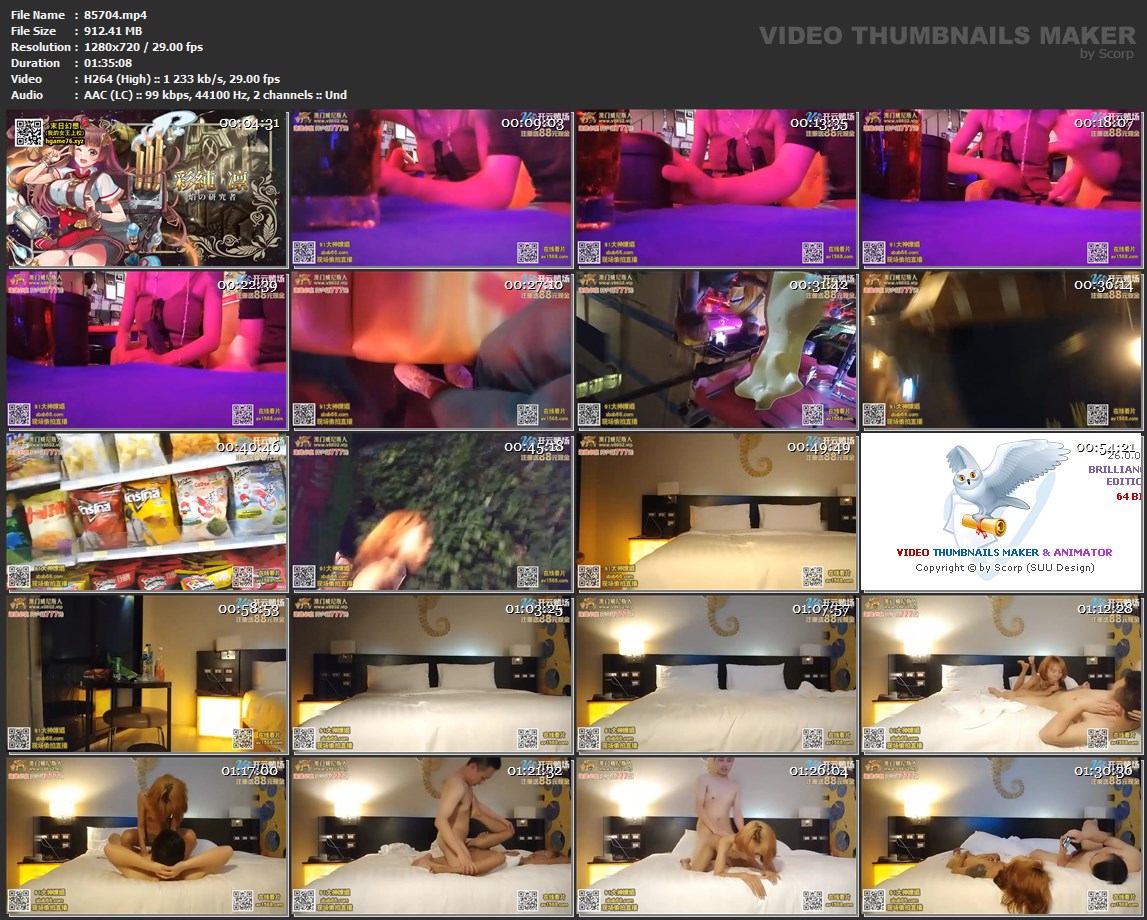The height and width of the screenshot is (920, 1147).
Task: Click the bottom-left QR code in the 00:09:03 thumbnail
Action: tap(303, 252)
